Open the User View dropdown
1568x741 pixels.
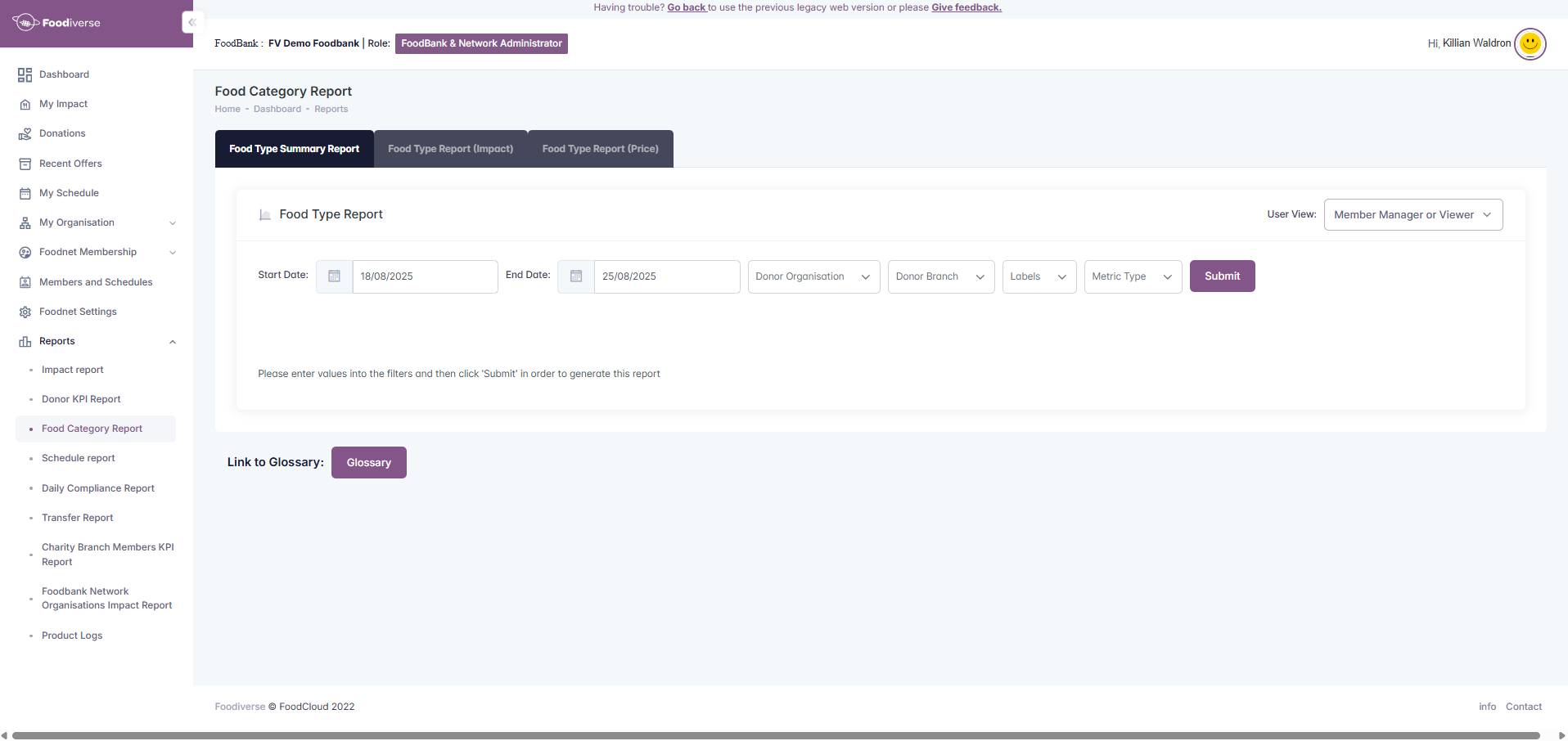[1413, 215]
